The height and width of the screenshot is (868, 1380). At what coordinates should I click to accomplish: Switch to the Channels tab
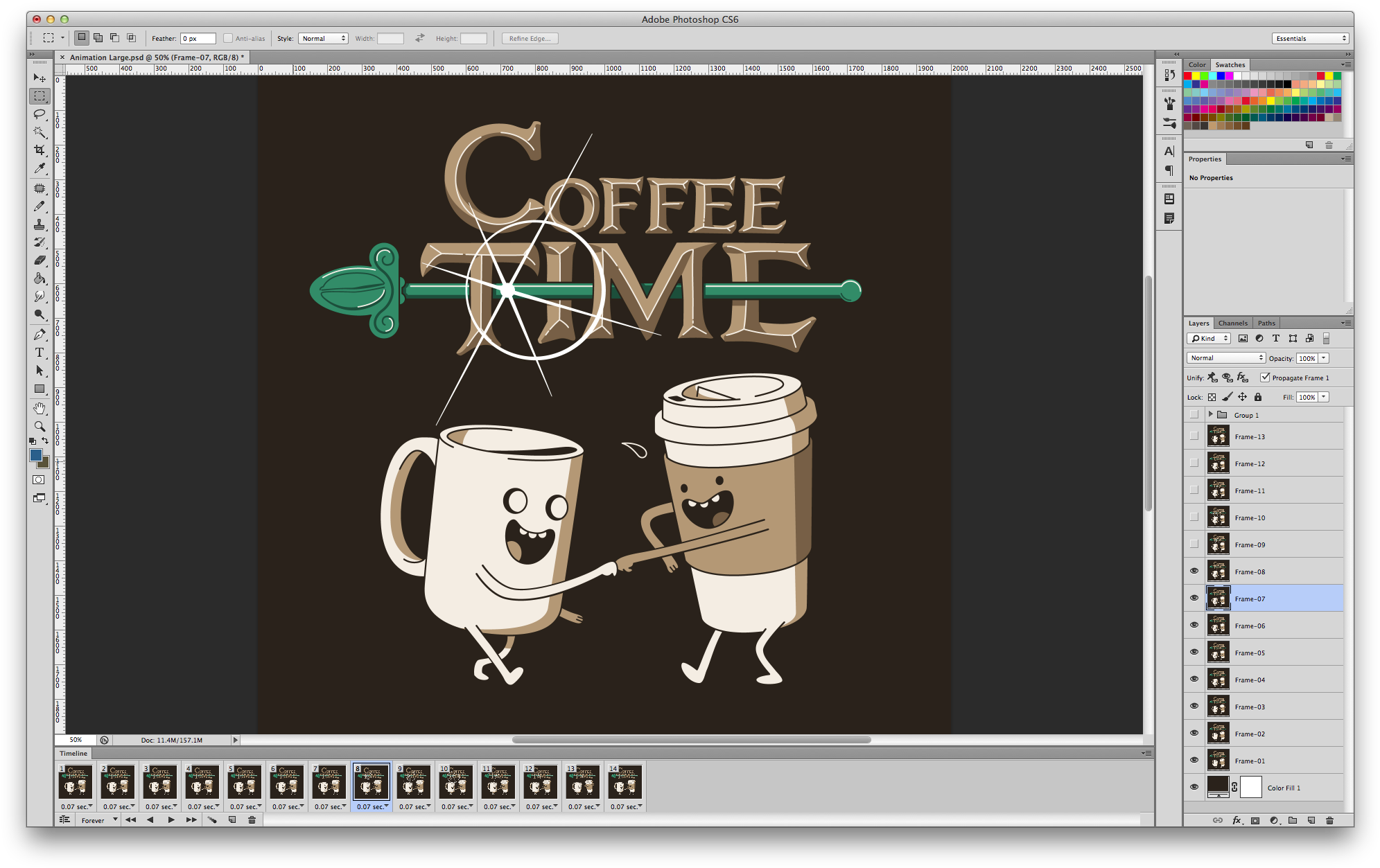click(x=1232, y=323)
